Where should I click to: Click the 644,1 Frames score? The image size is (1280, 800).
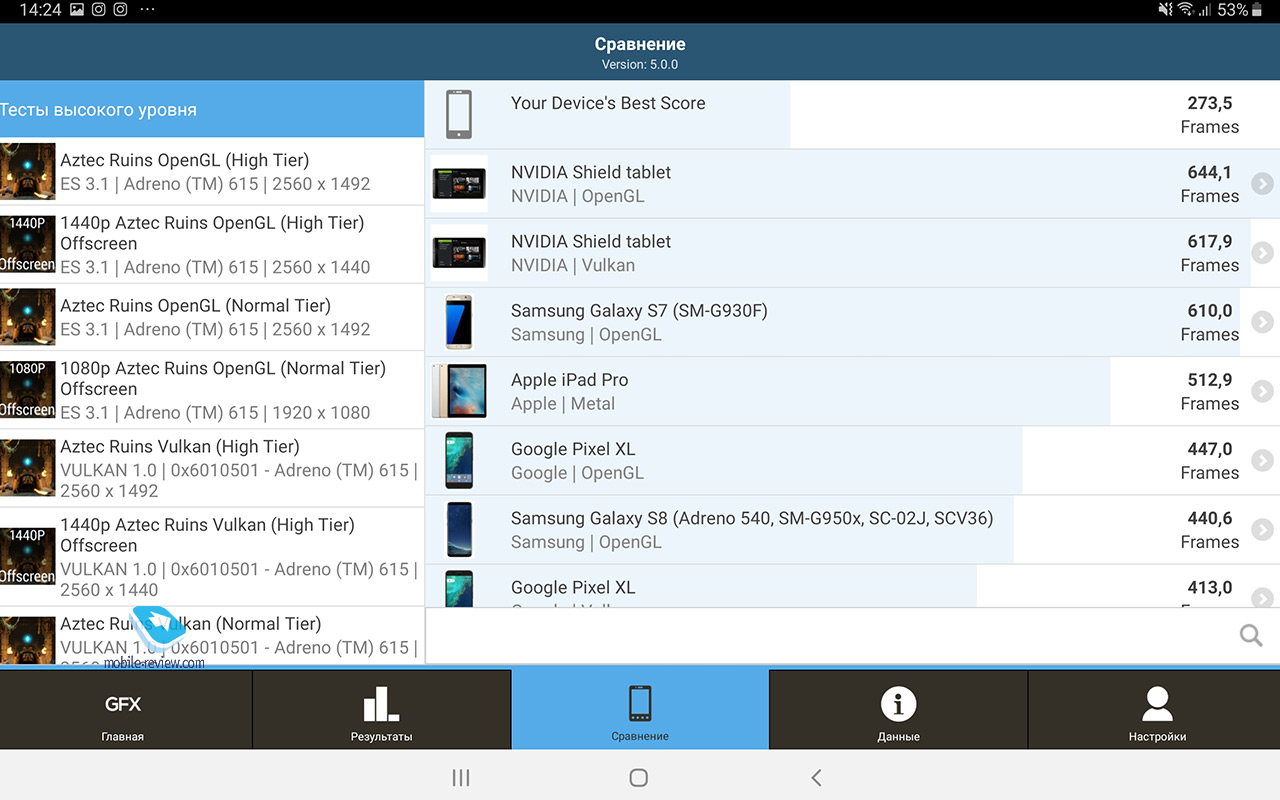click(x=1209, y=184)
